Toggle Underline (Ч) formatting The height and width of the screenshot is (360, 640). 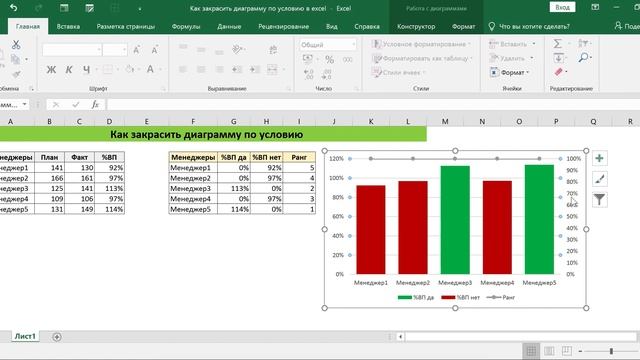click(x=87, y=70)
